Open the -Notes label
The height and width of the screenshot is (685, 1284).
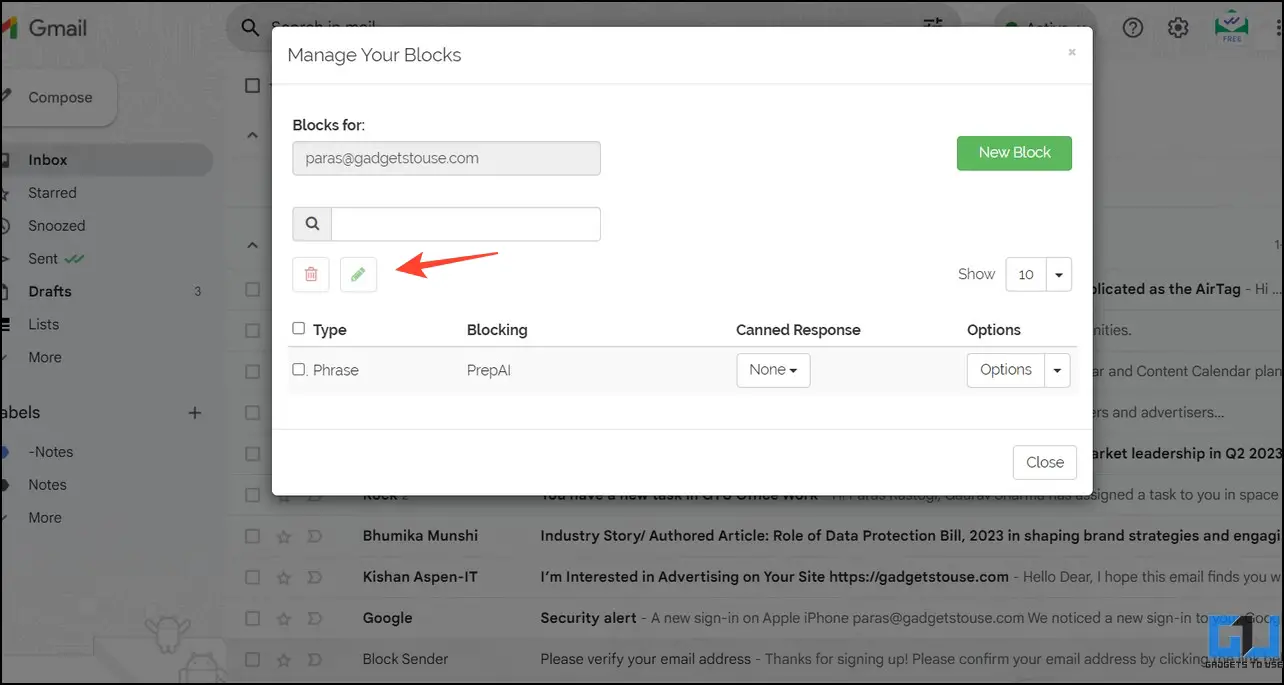click(x=51, y=452)
